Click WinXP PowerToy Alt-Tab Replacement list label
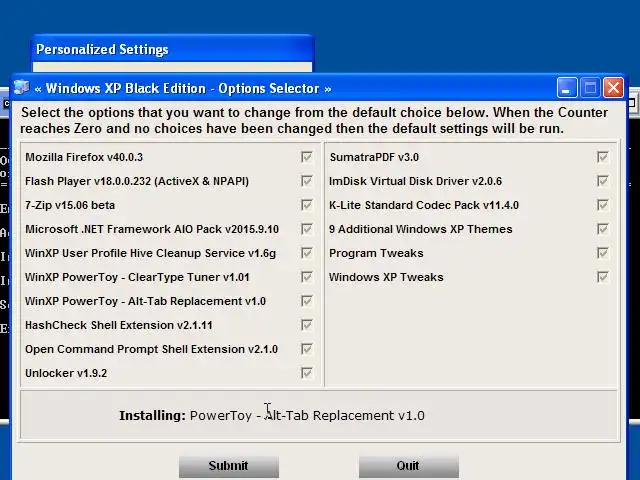 pyautogui.click(x=146, y=302)
